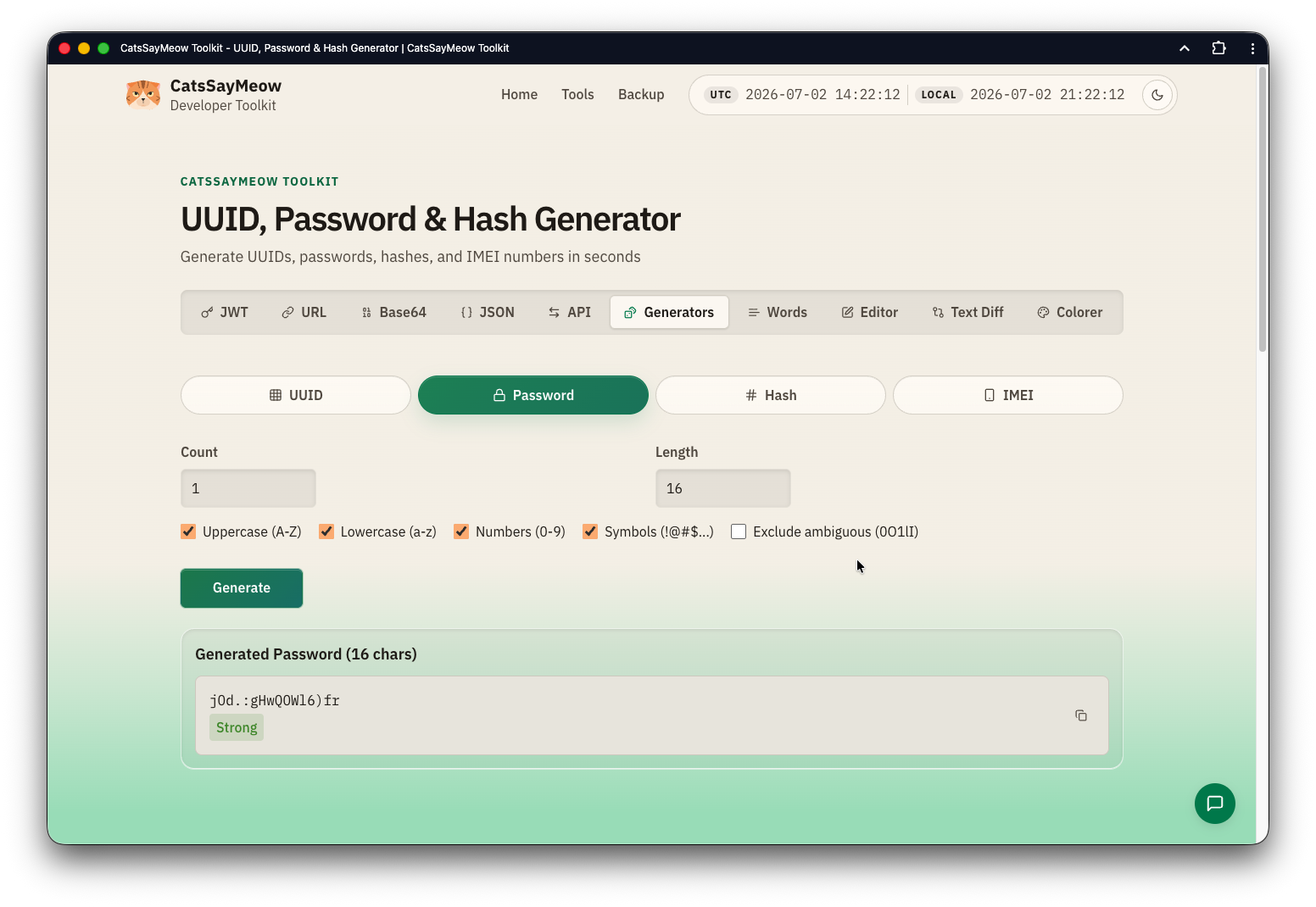Toggle dark mode moon icon
Screen dimensions: 1316x907
click(1157, 95)
